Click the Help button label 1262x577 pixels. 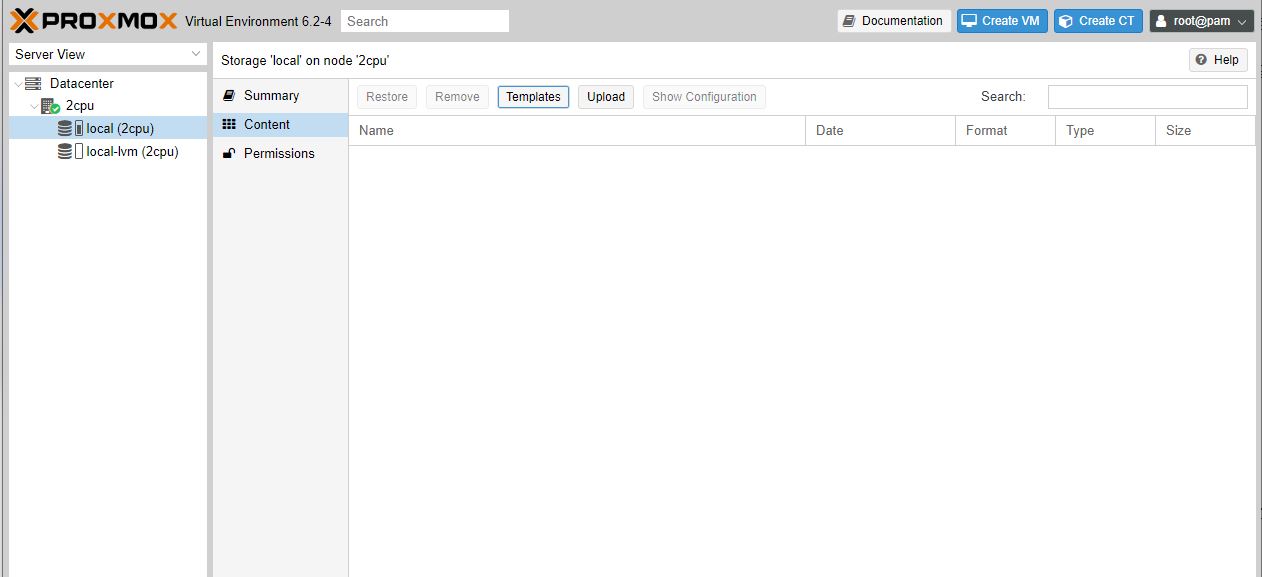[x=1226, y=60]
